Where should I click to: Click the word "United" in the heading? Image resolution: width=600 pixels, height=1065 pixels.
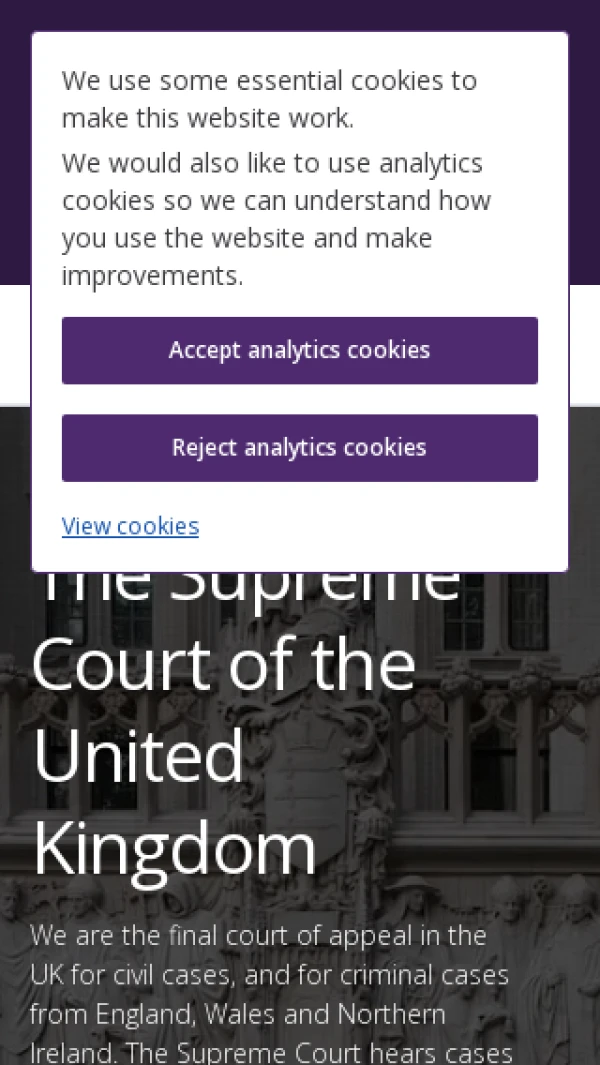pos(138,756)
